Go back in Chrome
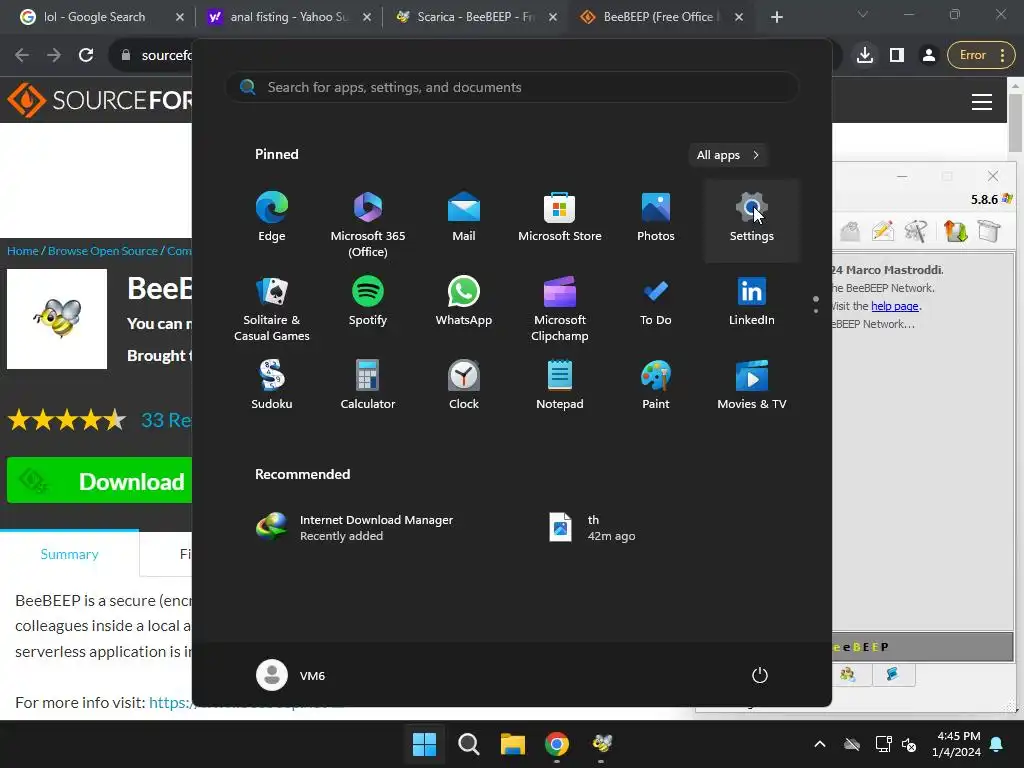Image resolution: width=1024 pixels, height=768 pixels. pyautogui.click(x=22, y=56)
